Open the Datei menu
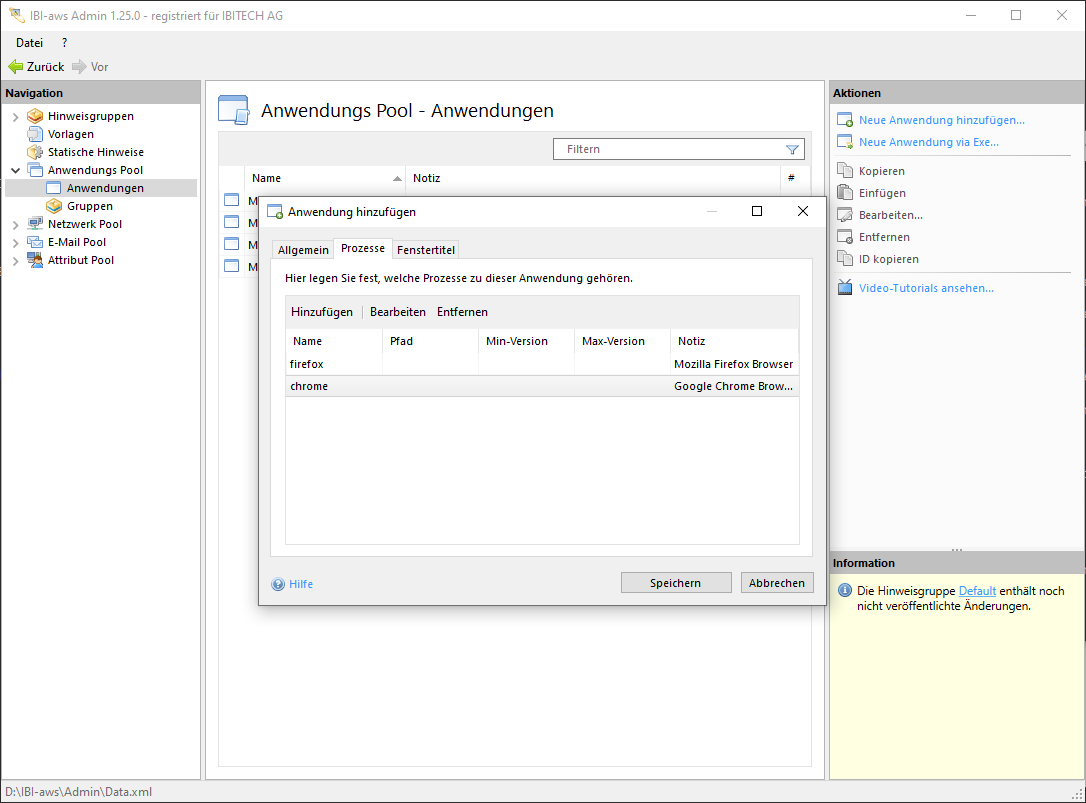 [x=29, y=43]
